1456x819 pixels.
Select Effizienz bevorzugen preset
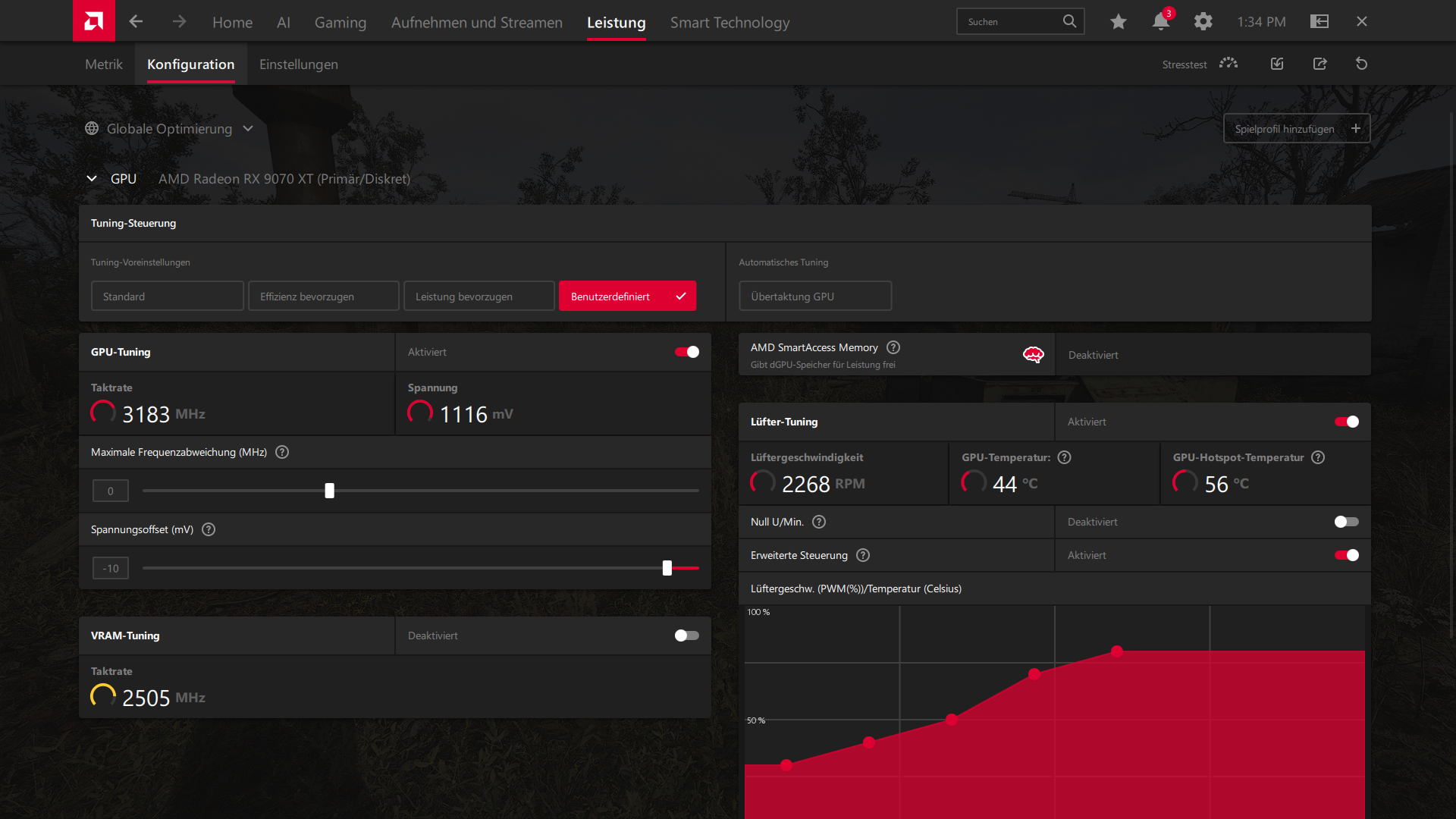[323, 297]
